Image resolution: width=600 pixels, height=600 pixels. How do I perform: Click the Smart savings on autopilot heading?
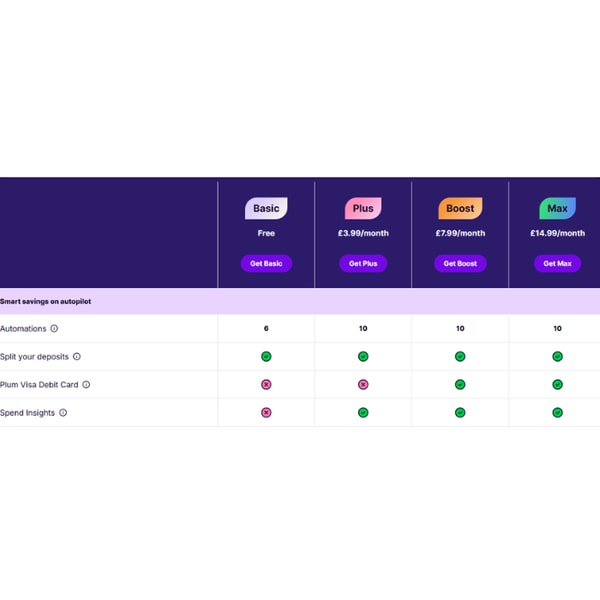point(46,302)
